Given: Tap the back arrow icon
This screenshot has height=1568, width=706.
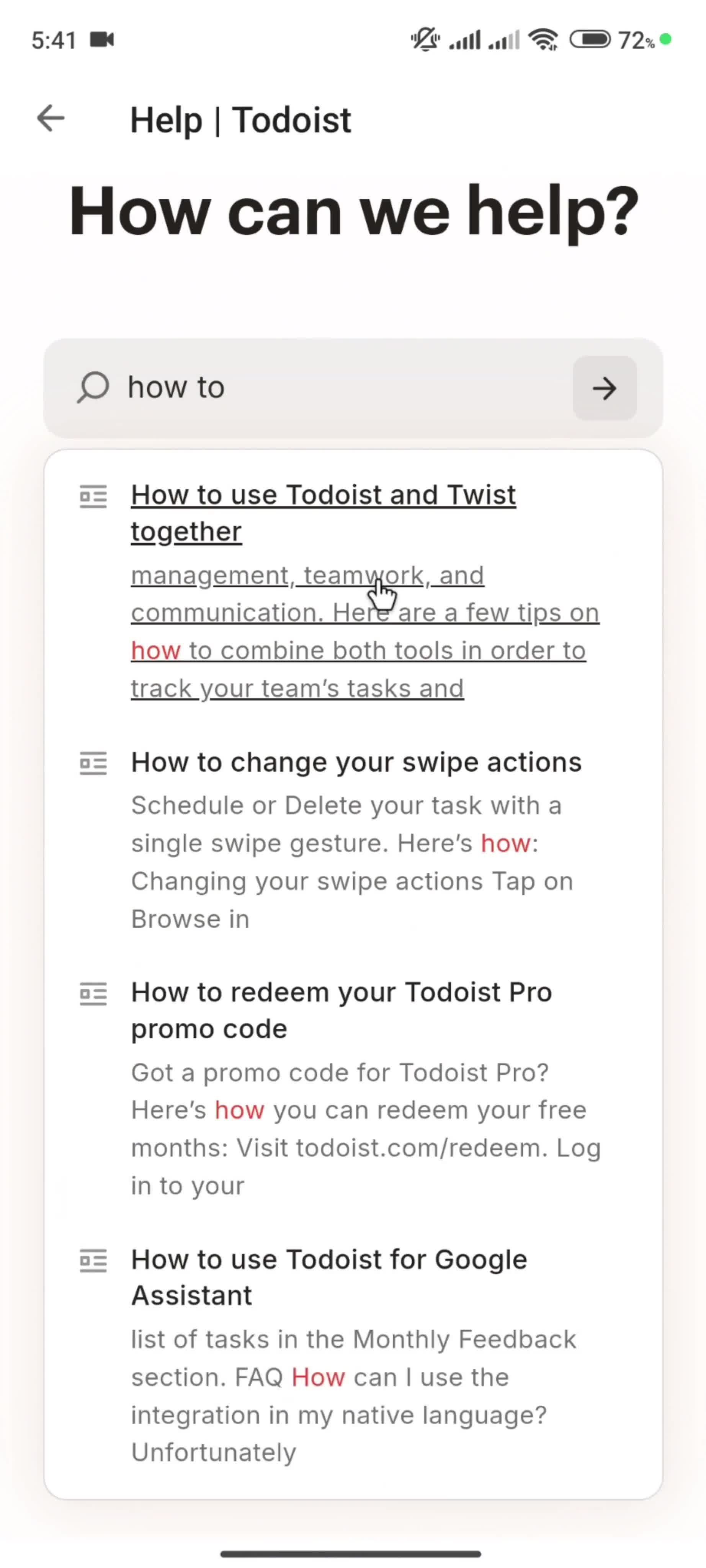Looking at the screenshot, I should 51,118.
